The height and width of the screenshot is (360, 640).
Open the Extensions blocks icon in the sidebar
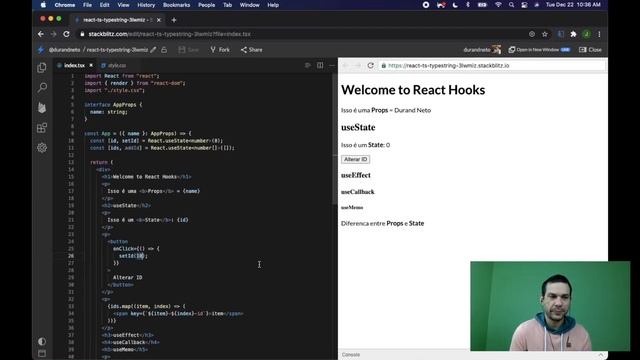[42, 128]
